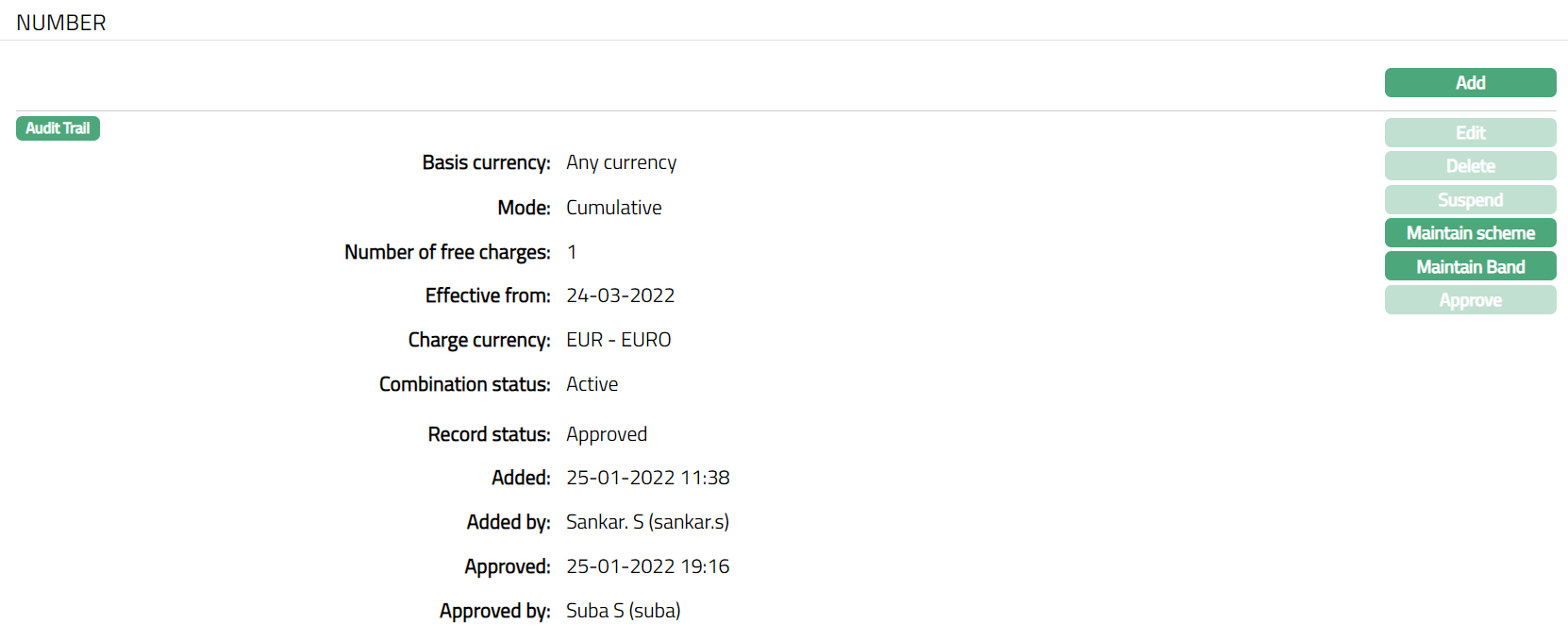The height and width of the screenshot is (641, 1568).
Task: Click the Record status label
Action: click(x=489, y=434)
